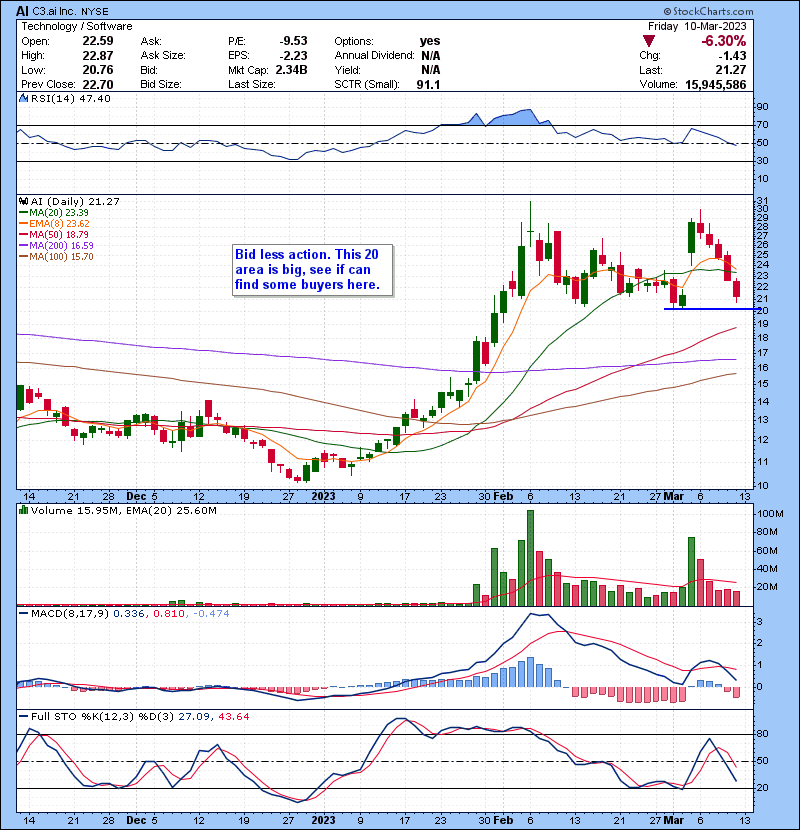
Task: Click the SCTR (Small) value 91.1
Action: point(428,85)
